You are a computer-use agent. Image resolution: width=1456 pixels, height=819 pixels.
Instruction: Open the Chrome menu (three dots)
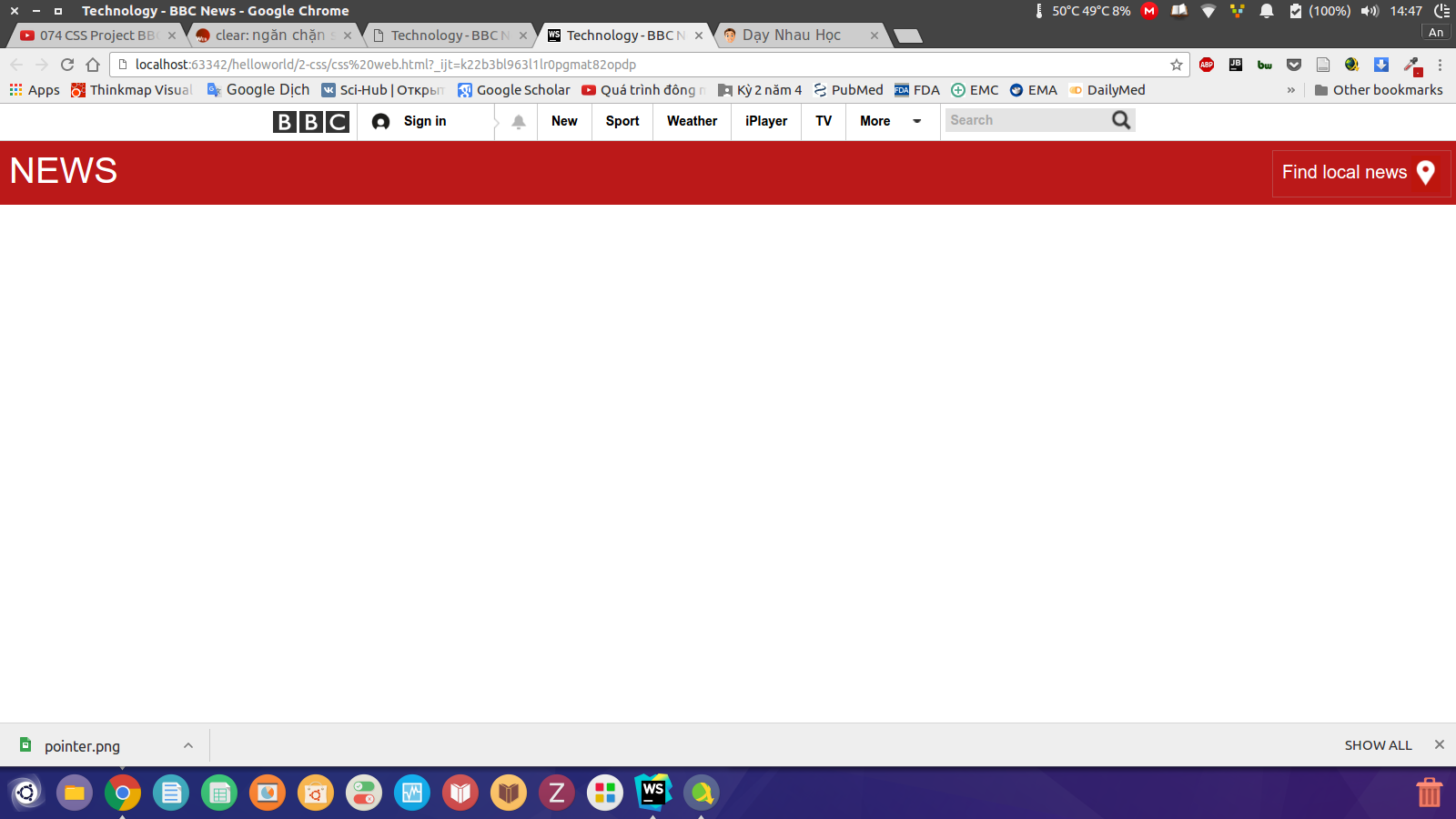pyautogui.click(x=1440, y=65)
